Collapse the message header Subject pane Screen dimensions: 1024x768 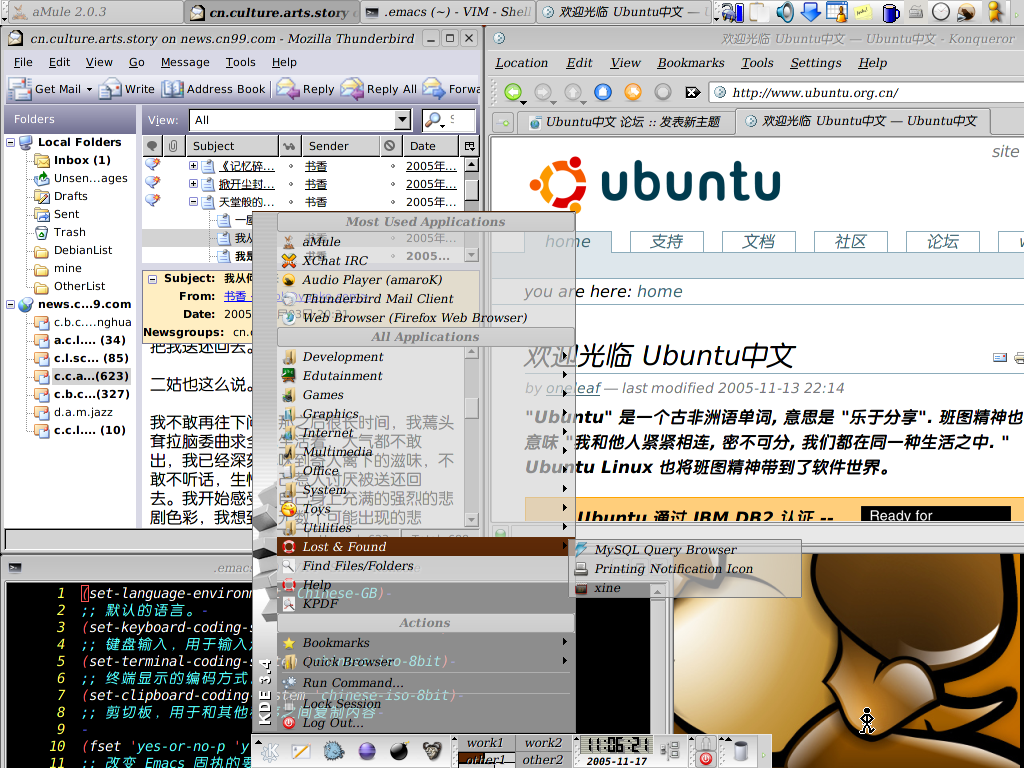(x=152, y=279)
